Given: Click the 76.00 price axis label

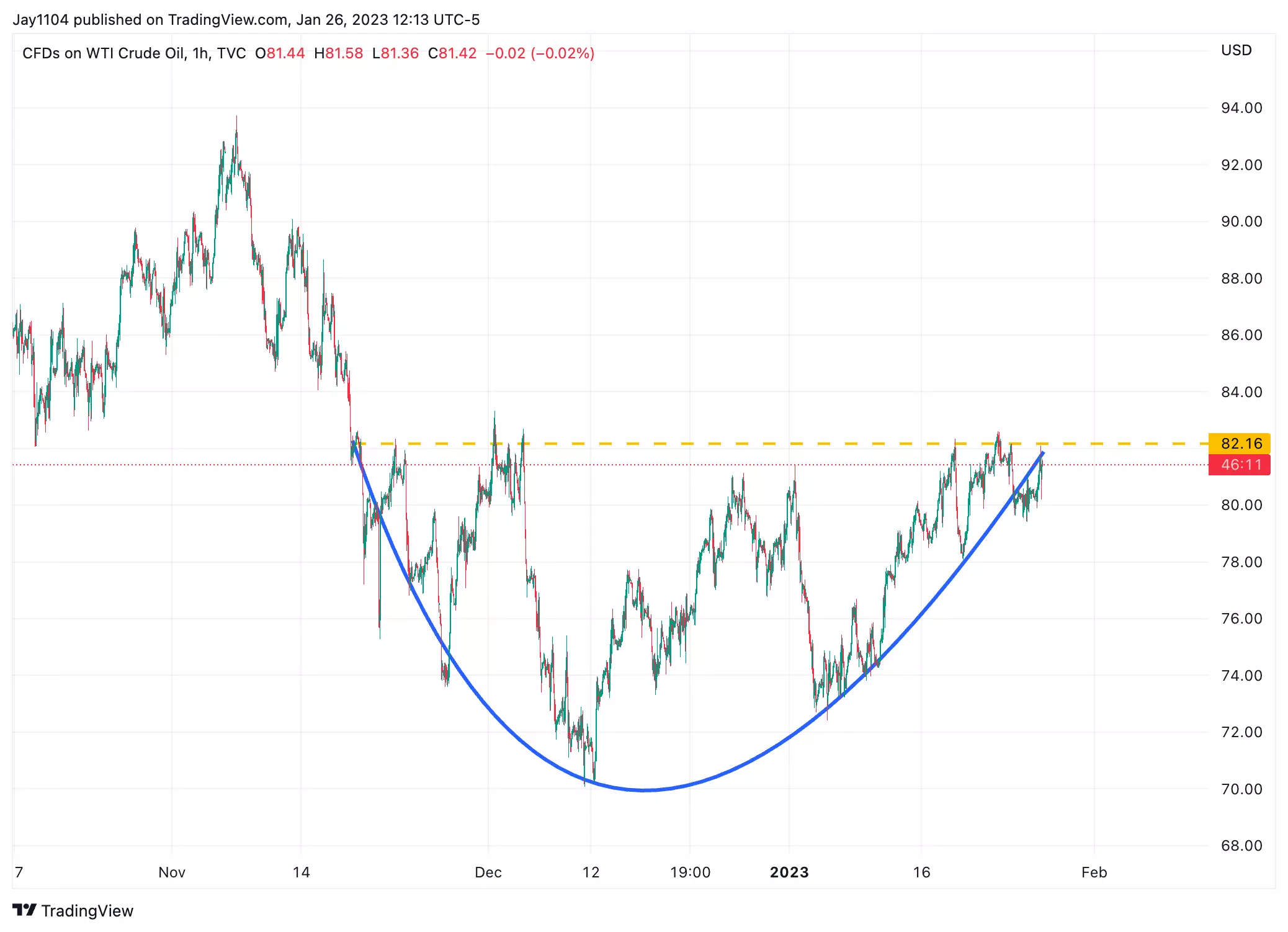Looking at the screenshot, I should pyautogui.click(x=1241, y=619).
